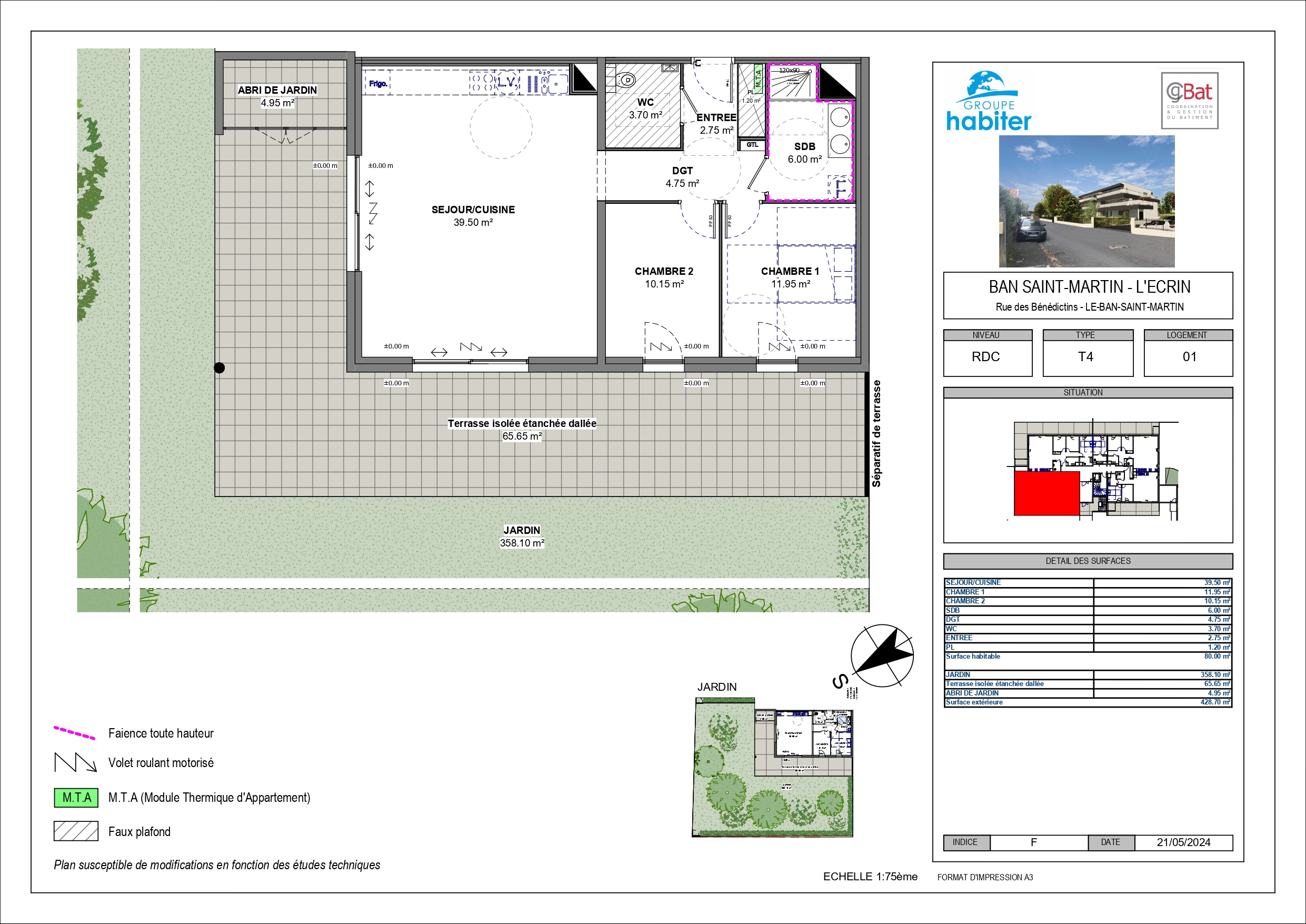Click the ABRI DE JARDIN row in the table

tap(1088, 693)
